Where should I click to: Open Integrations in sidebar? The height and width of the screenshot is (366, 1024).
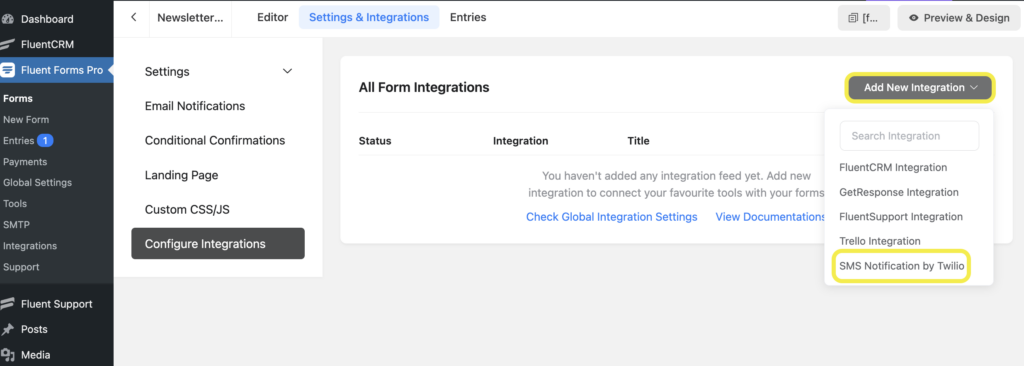coord(30,246)
